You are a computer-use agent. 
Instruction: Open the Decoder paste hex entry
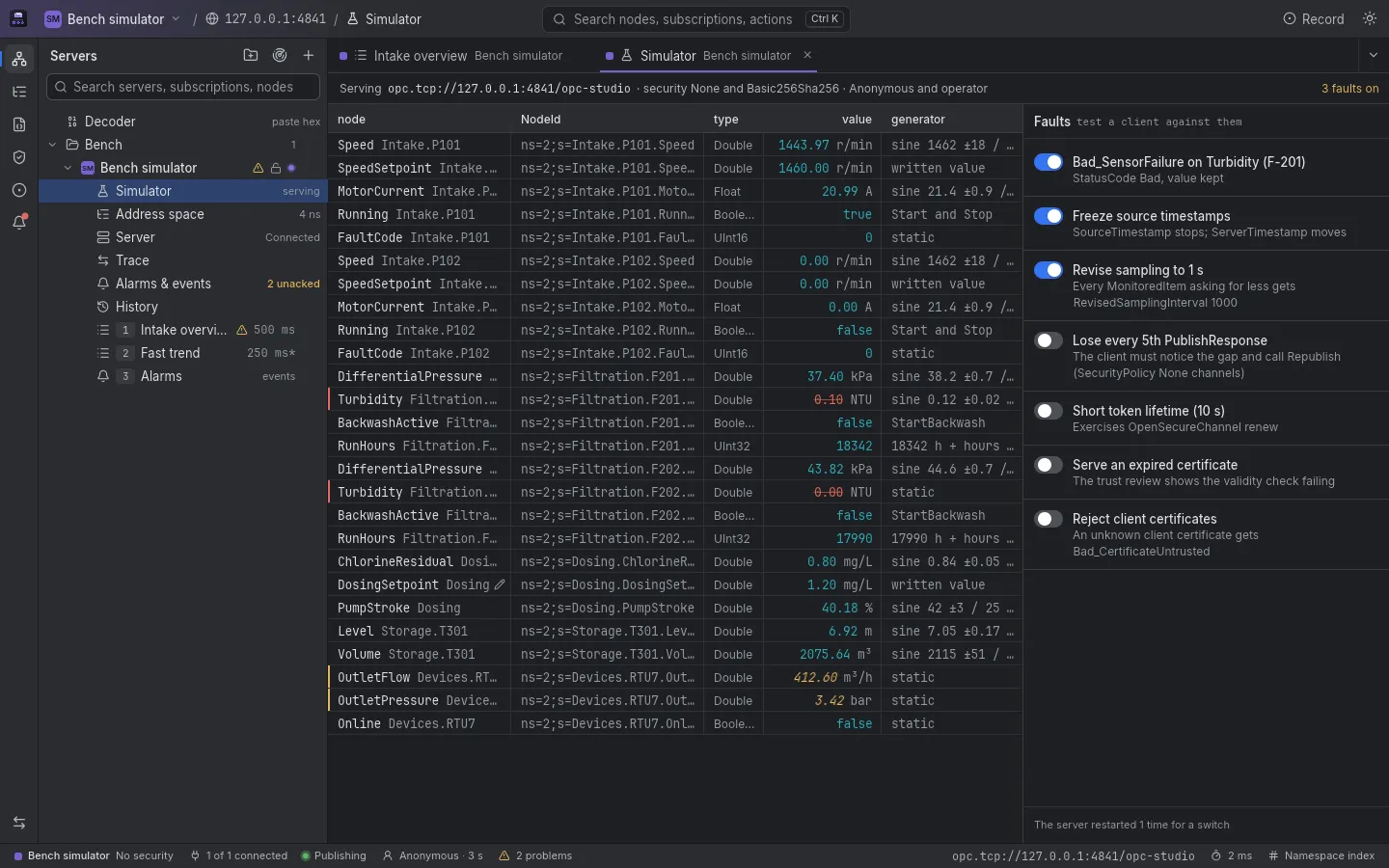click(183, 122)
